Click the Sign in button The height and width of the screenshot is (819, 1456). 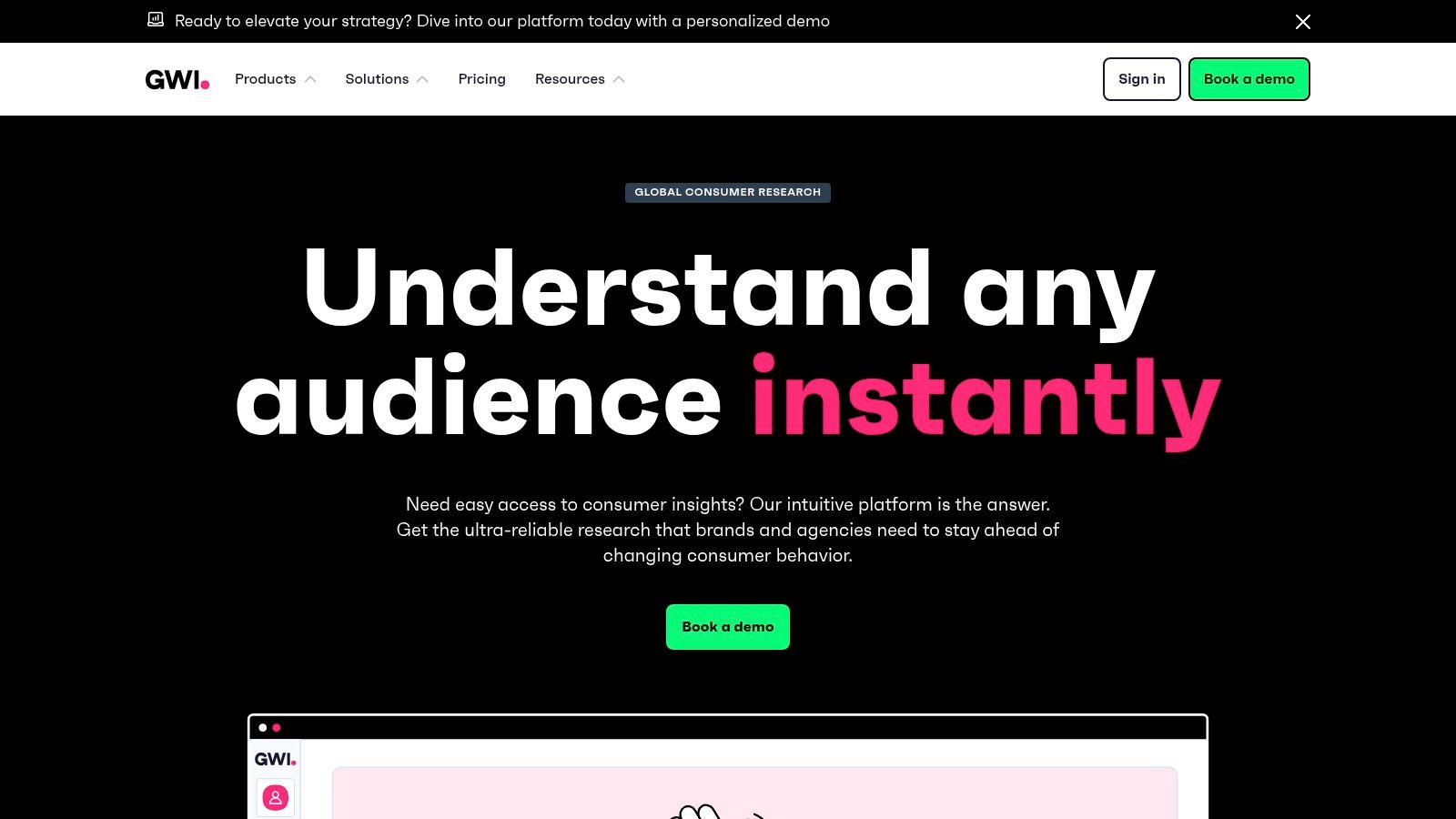point(1141,79)
